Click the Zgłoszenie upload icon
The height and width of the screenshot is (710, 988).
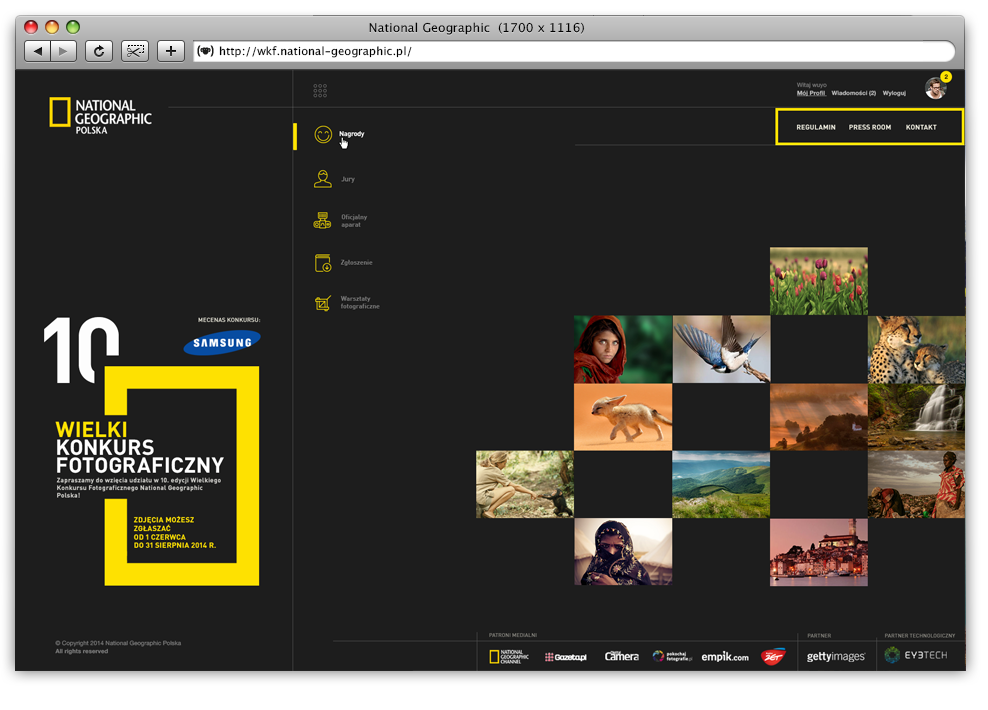(323, 263)
